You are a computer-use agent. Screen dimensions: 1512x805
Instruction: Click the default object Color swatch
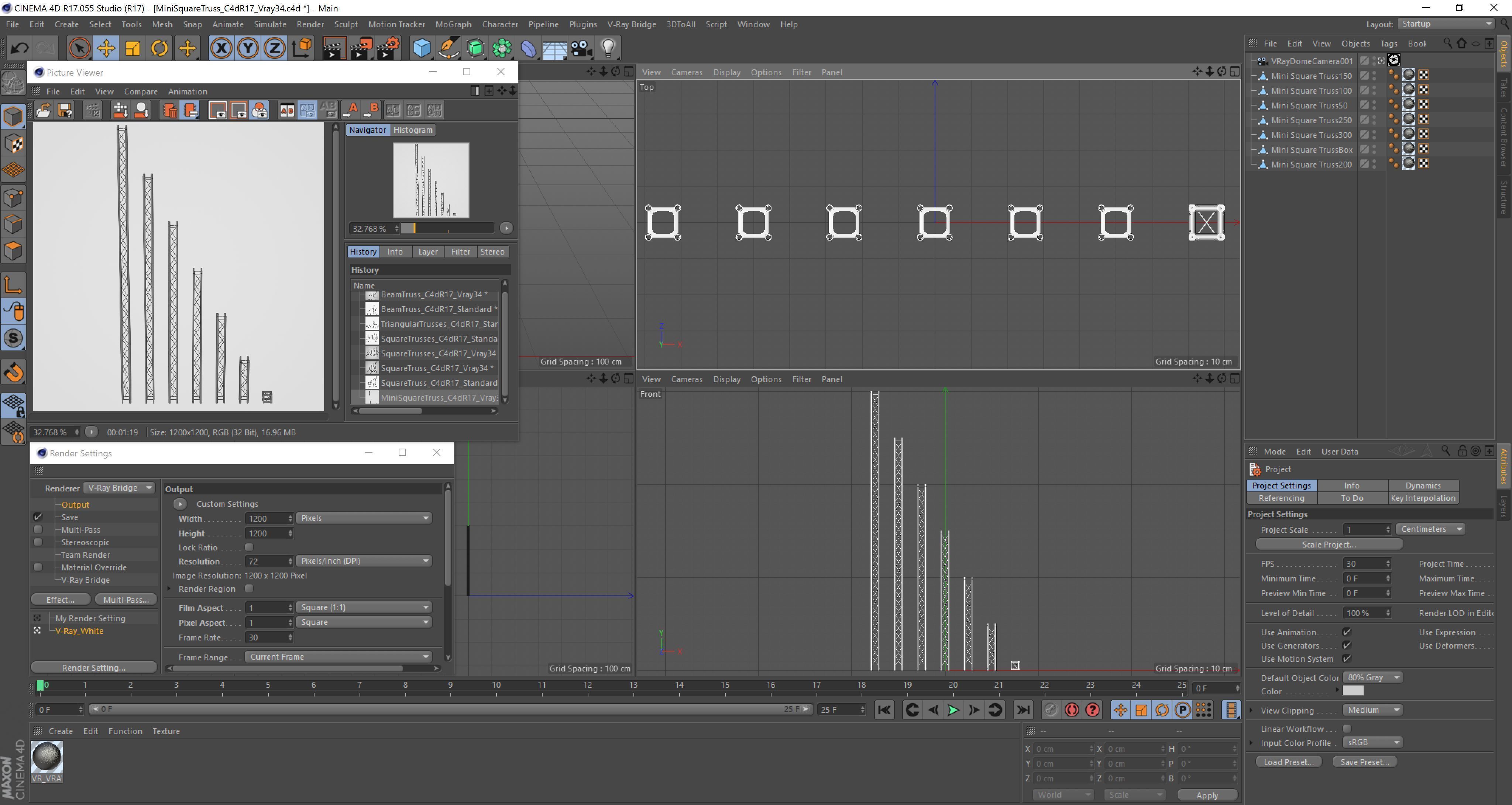1353,691
